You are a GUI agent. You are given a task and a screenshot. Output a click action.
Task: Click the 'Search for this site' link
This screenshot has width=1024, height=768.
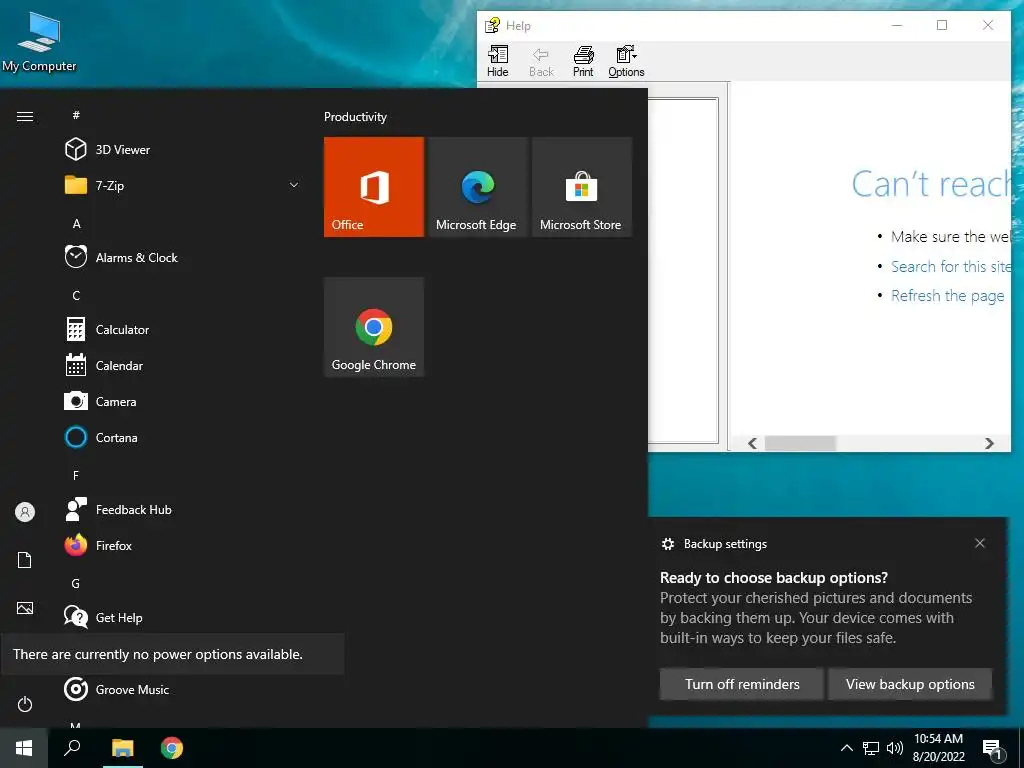(x=951, y=266)
